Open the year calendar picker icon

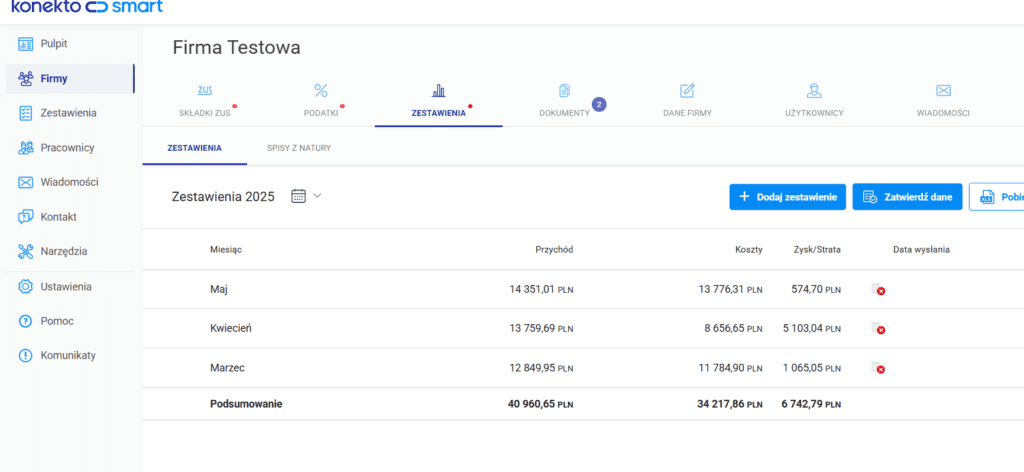pyautogui.click(x=298, y=196)
